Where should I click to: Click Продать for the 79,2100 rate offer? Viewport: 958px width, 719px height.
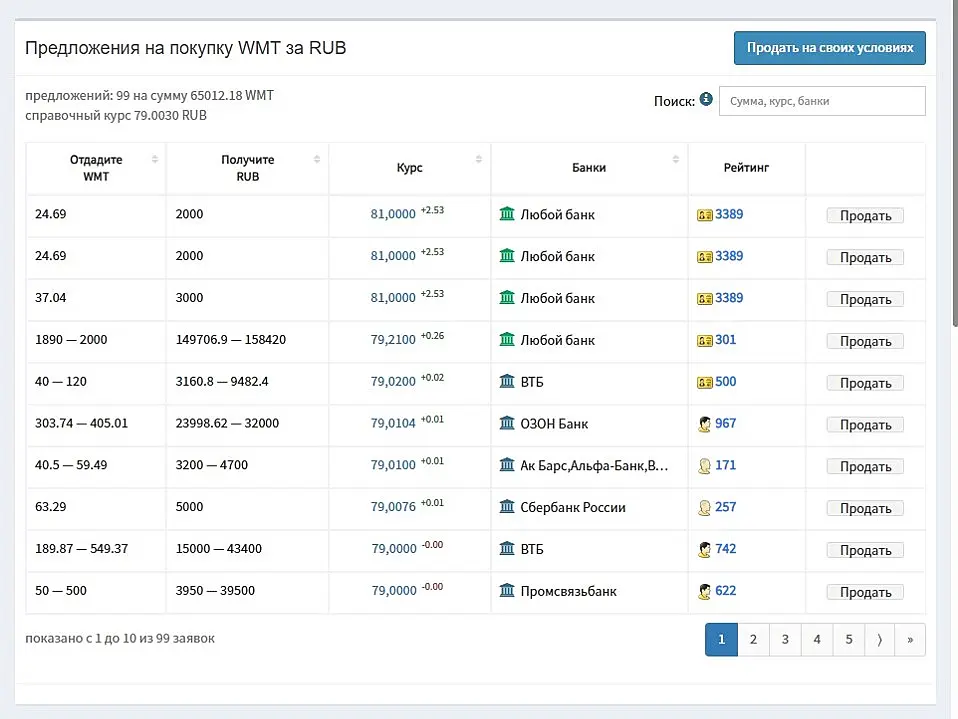(865, 341)
